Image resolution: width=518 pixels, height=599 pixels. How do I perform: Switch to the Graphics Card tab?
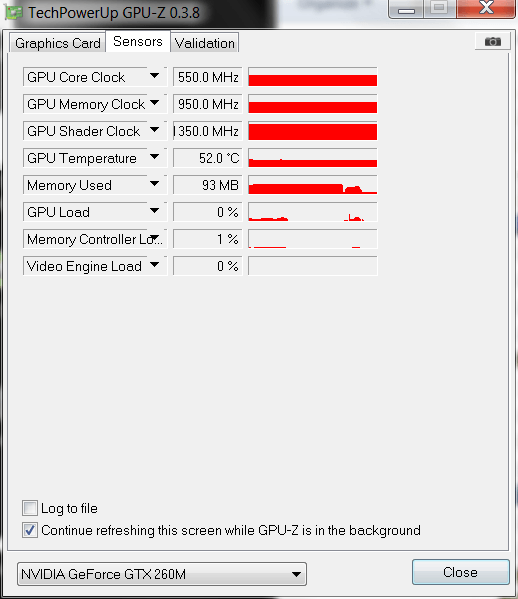click(58, 43)
